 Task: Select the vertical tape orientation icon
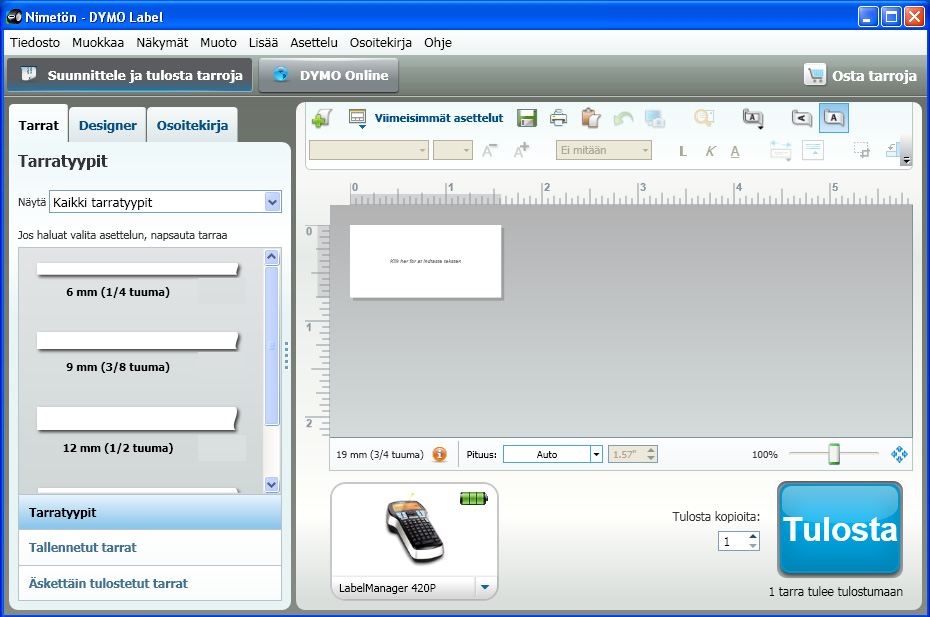[x=801, y=118]
